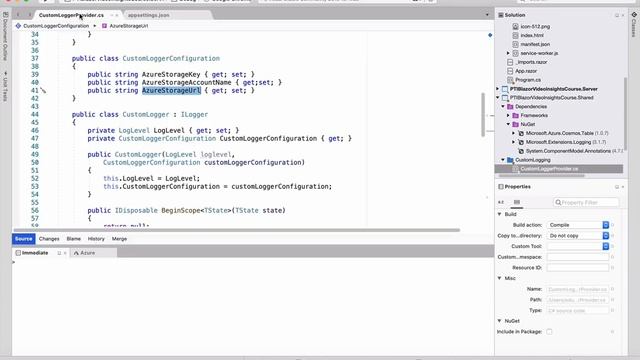Collapse the Misc properties section
This screenshot has width=640, height=360.
click(499, 278)
